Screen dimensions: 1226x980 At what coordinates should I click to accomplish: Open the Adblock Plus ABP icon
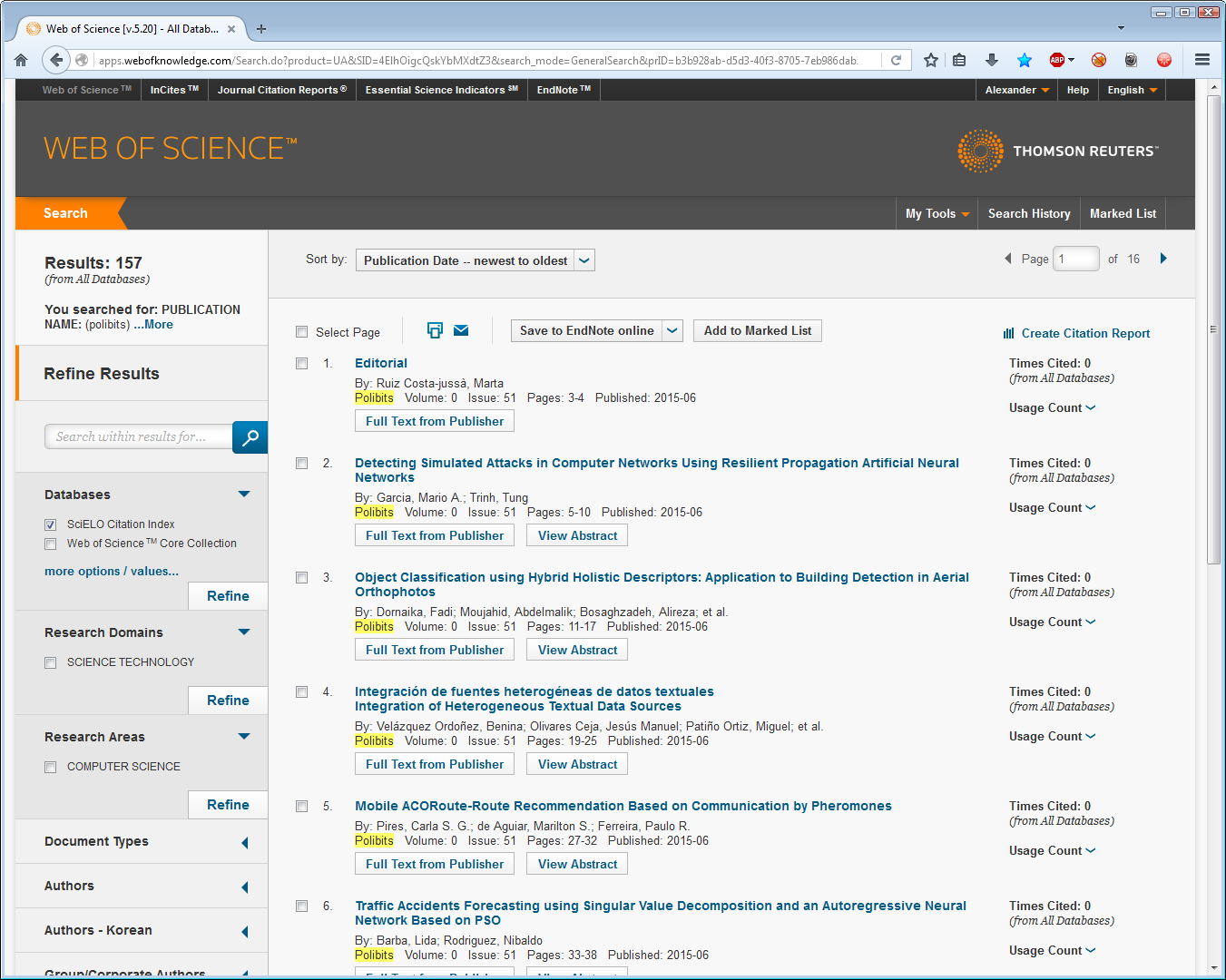1057,60
